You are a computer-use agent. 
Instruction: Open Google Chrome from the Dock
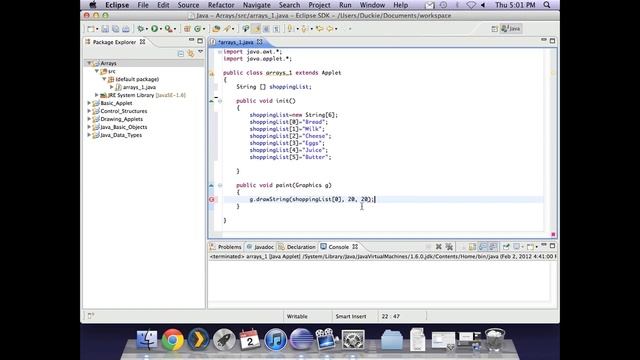(x=172, y=340)
